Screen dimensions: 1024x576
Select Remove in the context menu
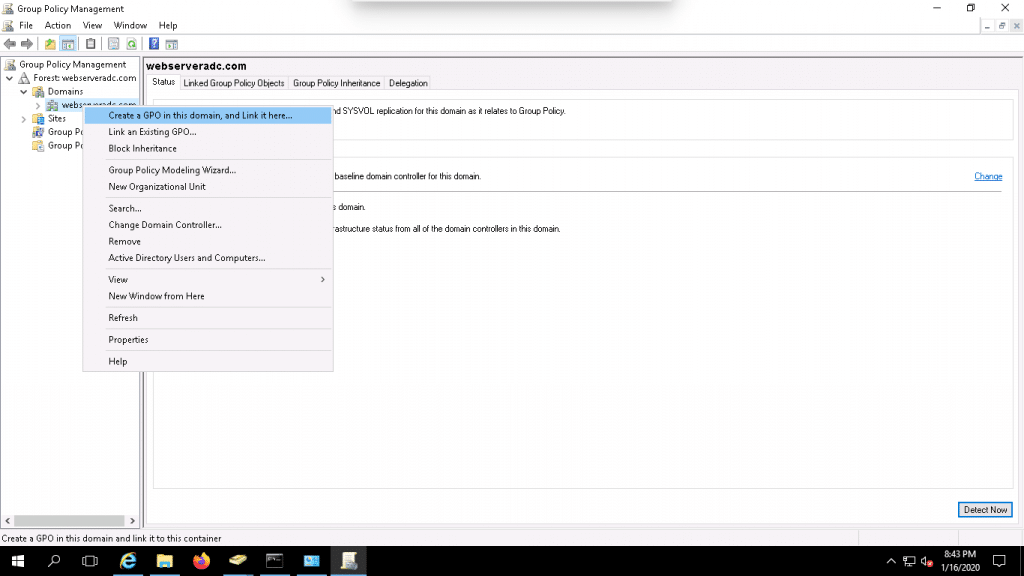pyautogui.click(x=208, y=242)
